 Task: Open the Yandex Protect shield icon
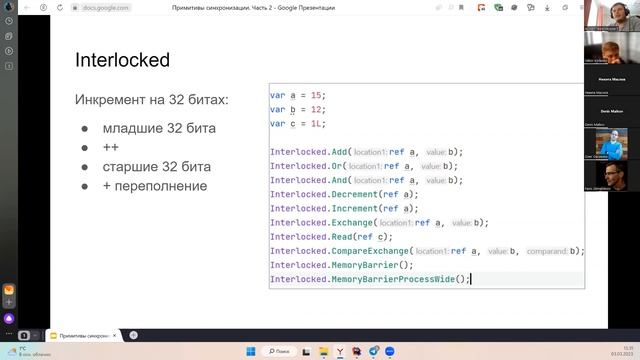click(x=43, y=7)
